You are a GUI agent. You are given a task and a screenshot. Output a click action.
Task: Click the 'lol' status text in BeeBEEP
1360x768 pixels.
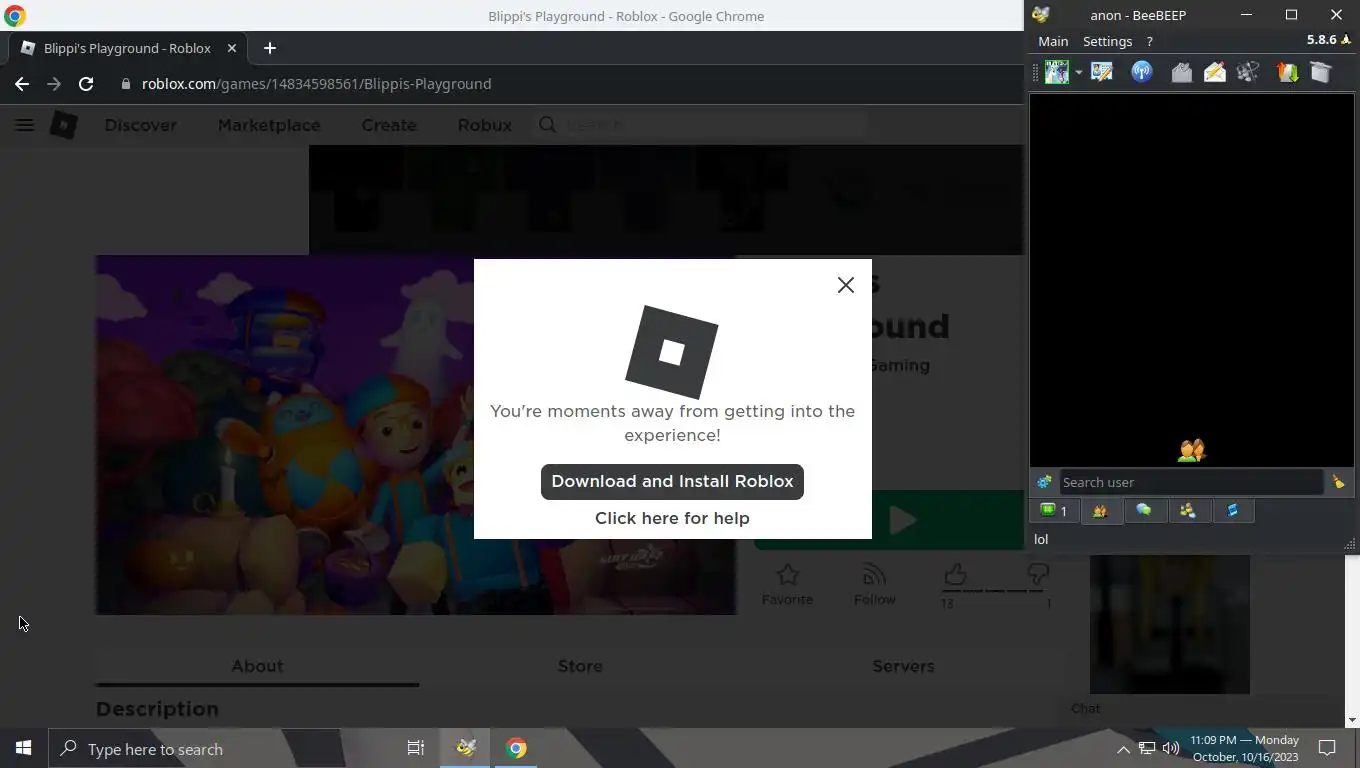1041,539
